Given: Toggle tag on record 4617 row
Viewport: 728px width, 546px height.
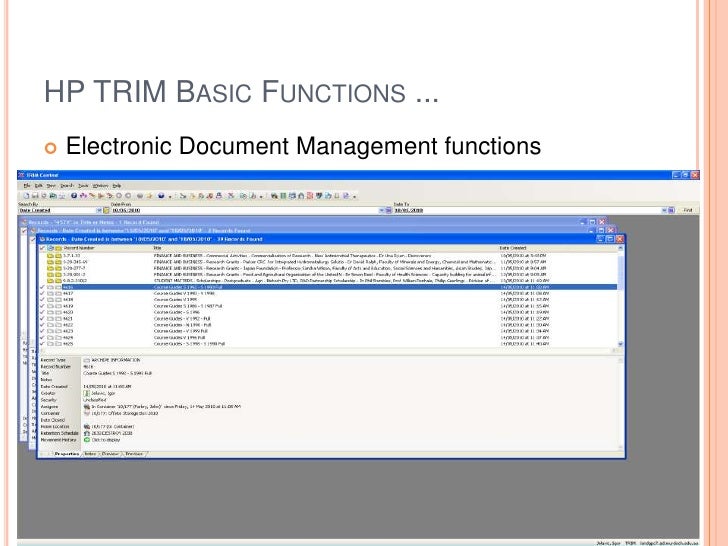Looking at the screenshot, I should pyautogui.click(x=42, y=293).
